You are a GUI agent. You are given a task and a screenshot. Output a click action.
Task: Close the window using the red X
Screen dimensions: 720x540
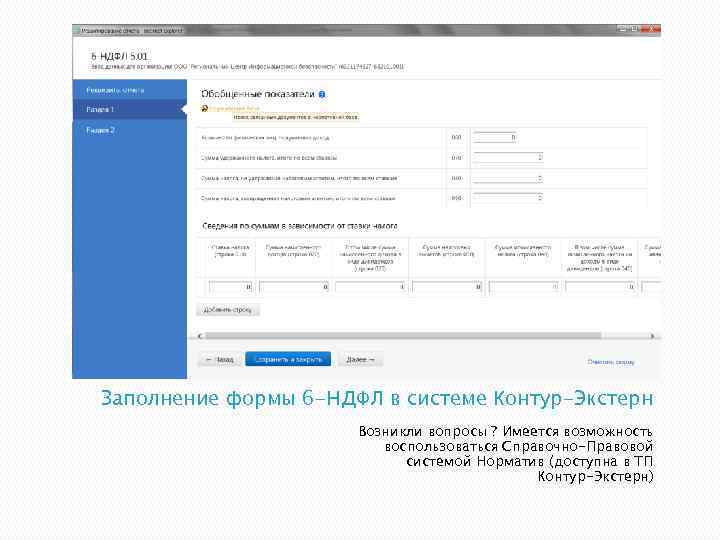pos(651,29)
